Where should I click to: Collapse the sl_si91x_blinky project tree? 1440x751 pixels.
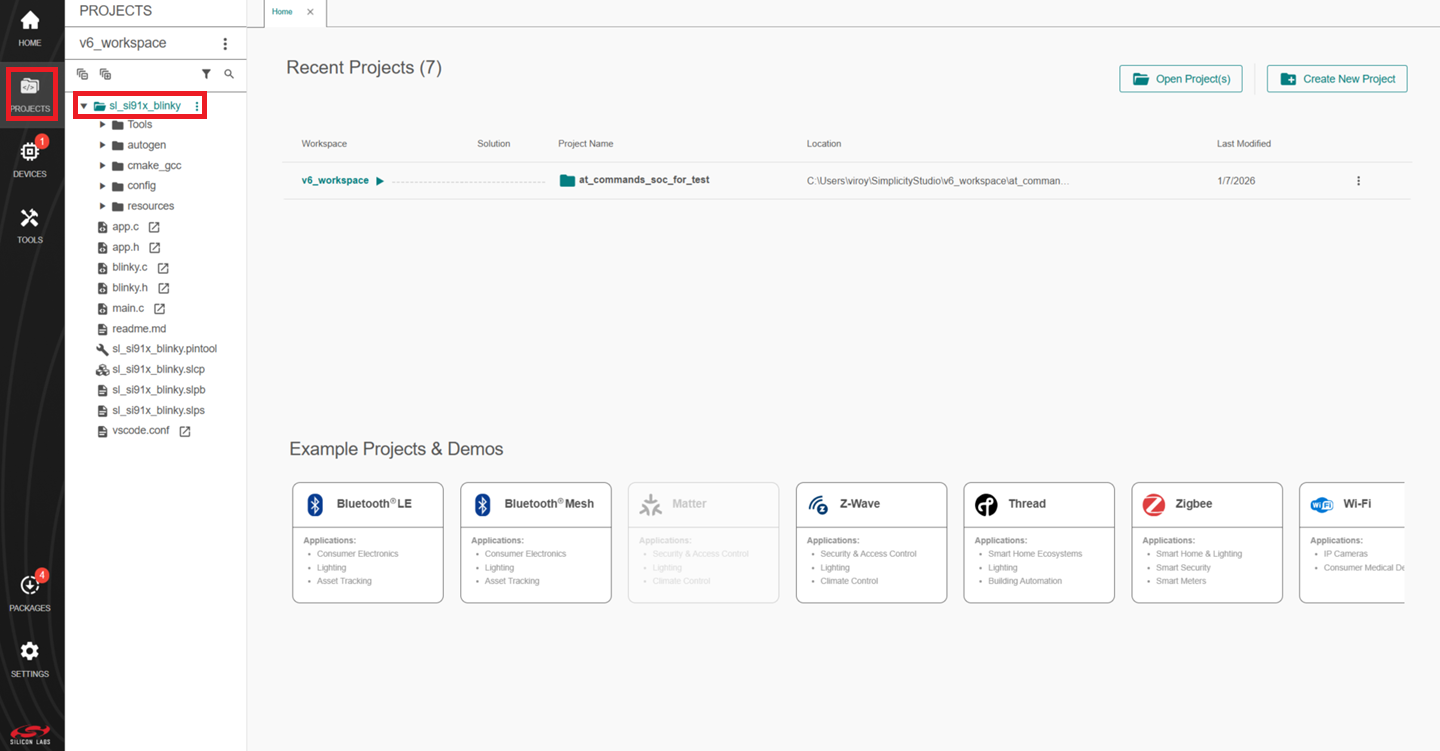84,105
